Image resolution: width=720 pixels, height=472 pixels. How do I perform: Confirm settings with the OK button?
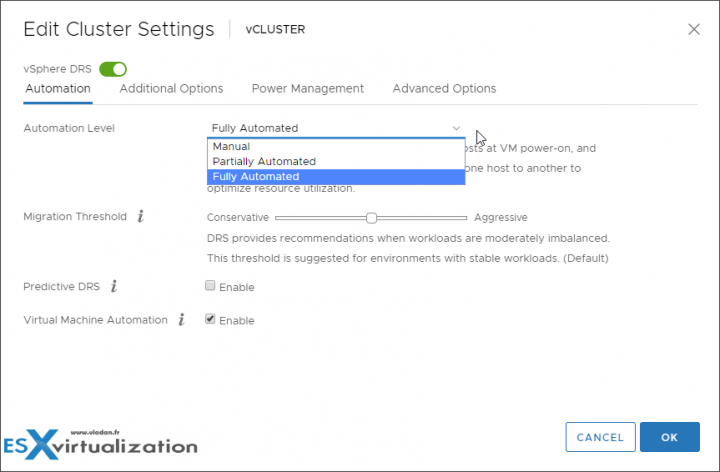coord(669,437)
